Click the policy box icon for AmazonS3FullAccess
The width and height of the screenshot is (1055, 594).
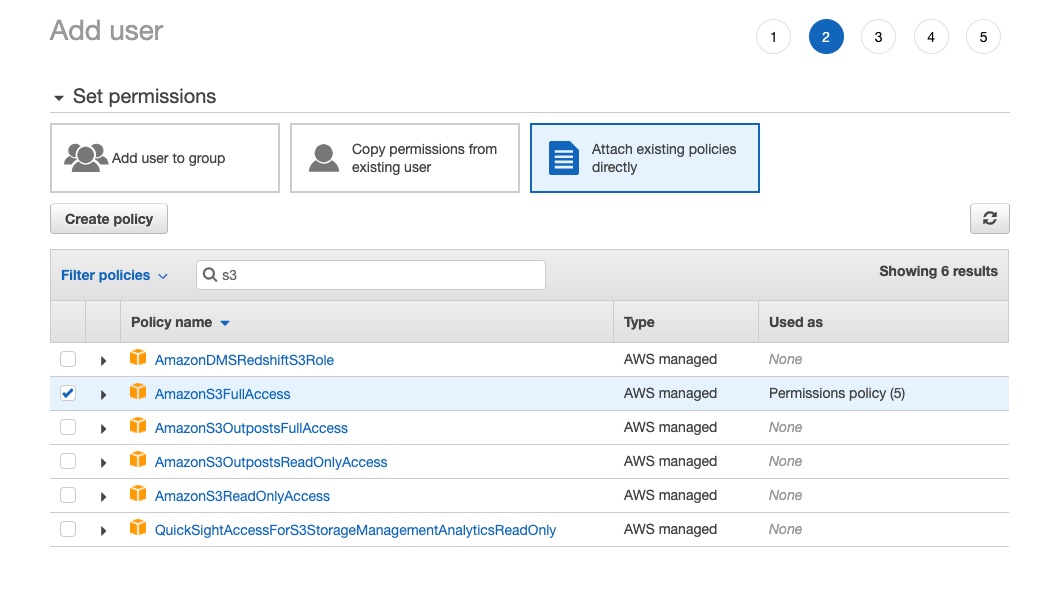coord(138,392)
